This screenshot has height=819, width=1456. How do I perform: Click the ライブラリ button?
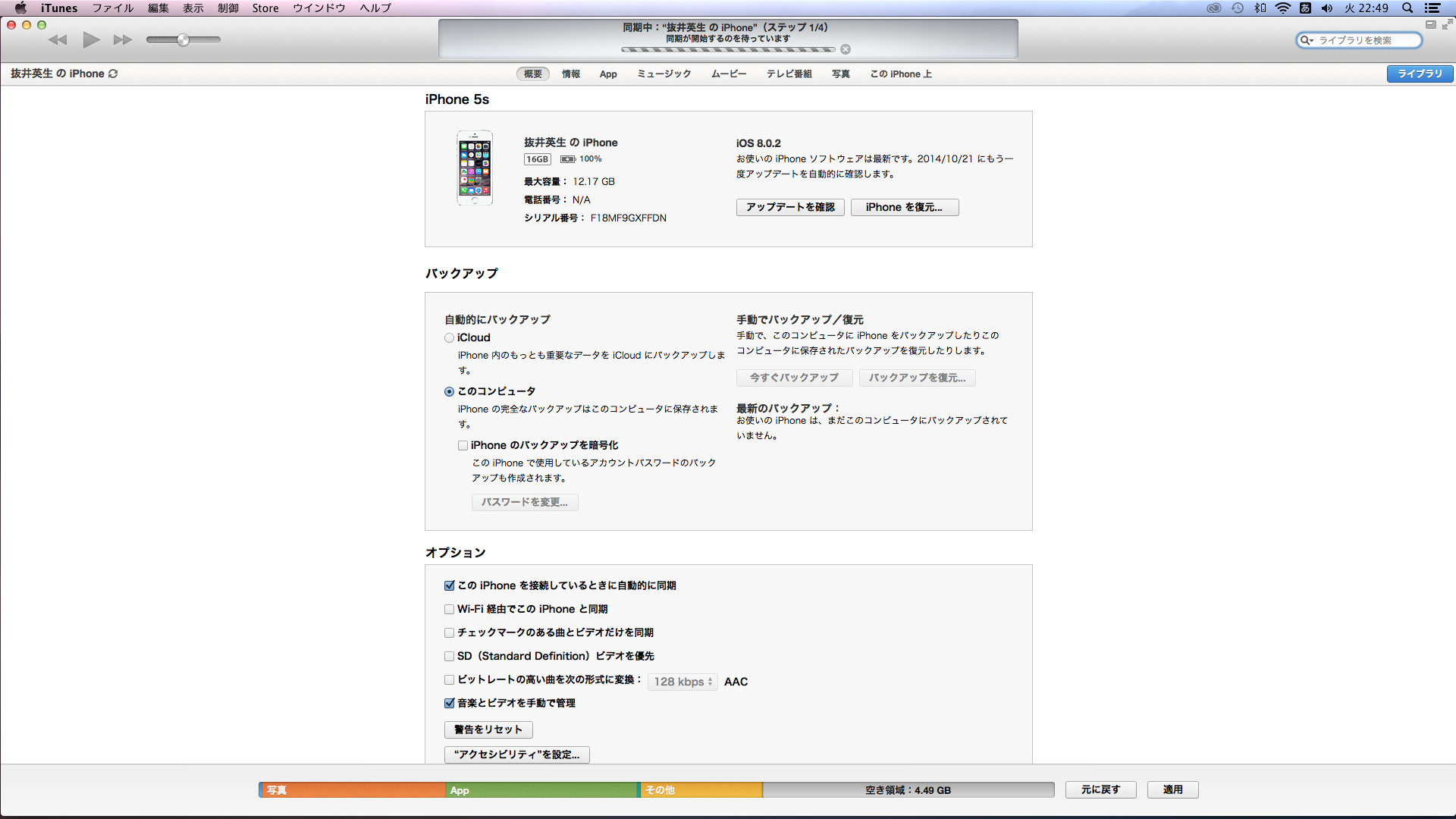point(1419,74)
